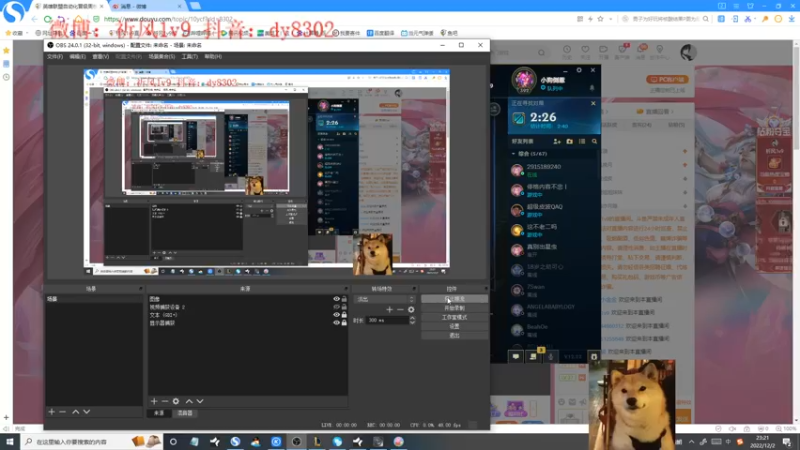Open the 淡出 transition type dropdown

[x=385, y=299]
